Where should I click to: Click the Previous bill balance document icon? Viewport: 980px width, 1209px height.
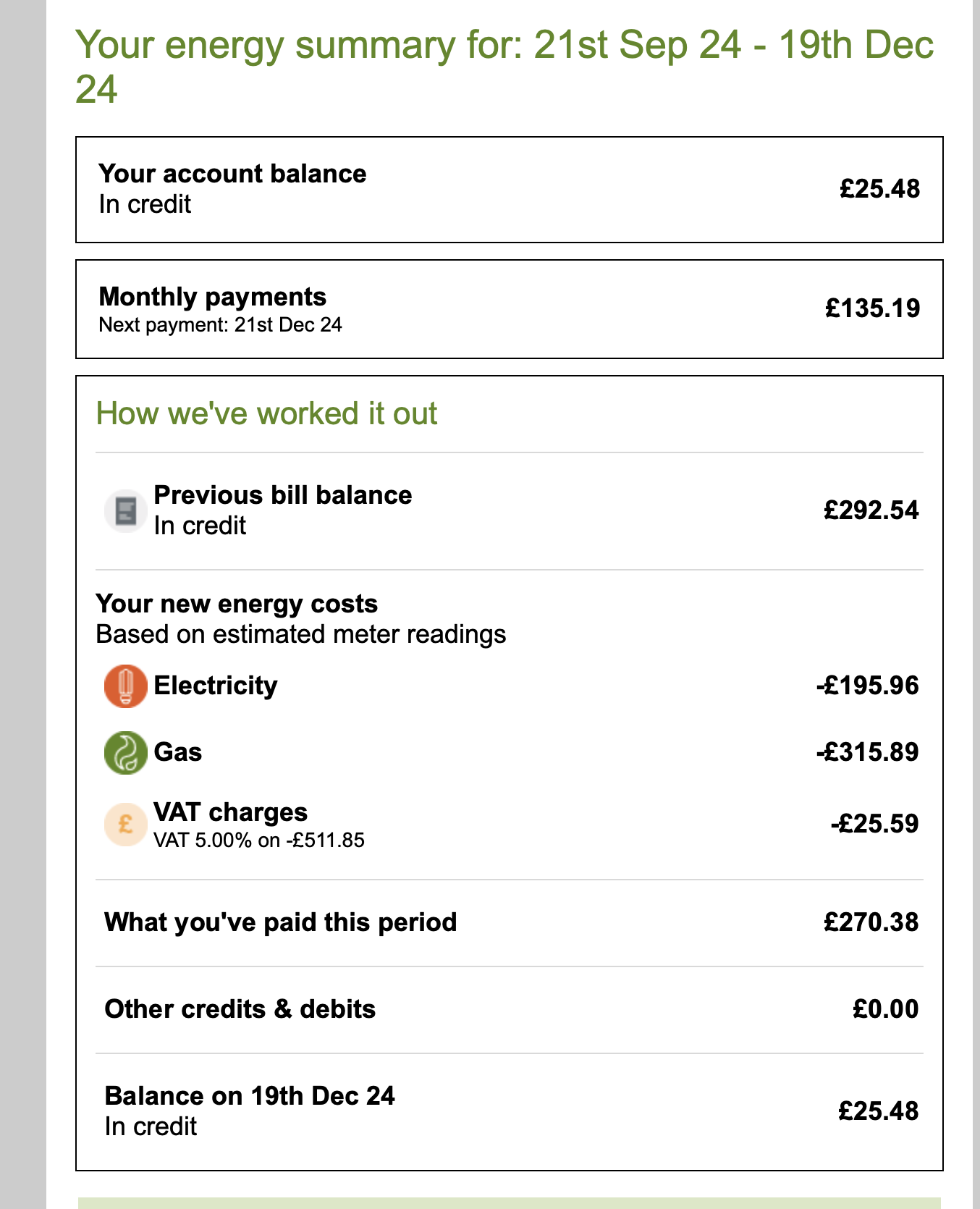point(126,511)
